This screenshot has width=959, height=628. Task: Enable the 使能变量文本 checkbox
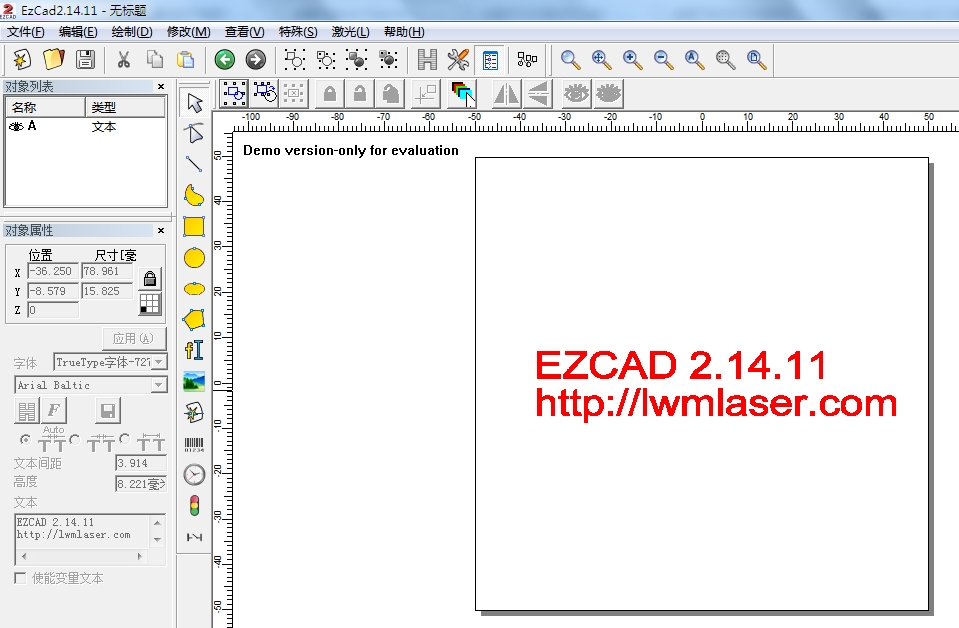click(20, 578)
